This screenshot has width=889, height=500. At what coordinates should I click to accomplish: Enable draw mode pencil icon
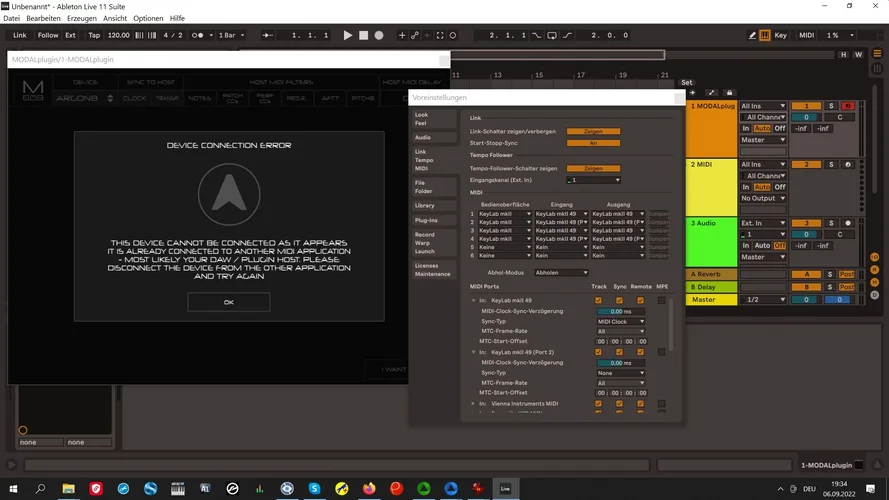pyautogui.click(x=752, y=35)
